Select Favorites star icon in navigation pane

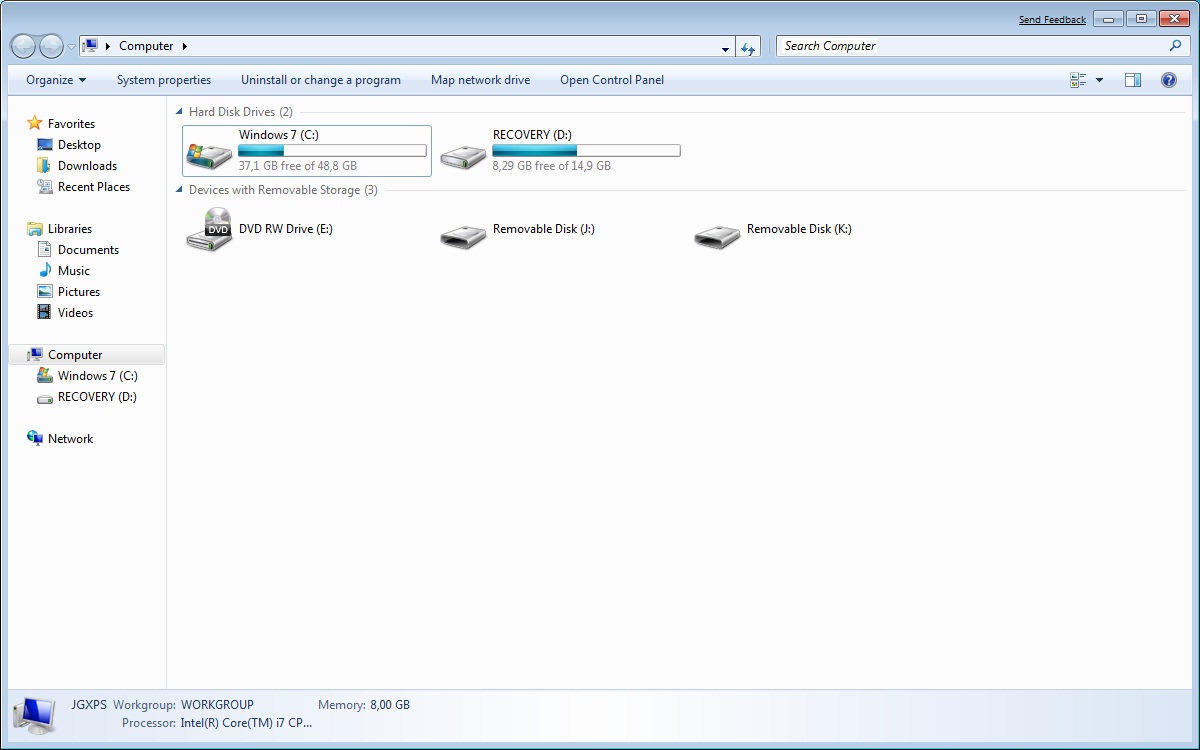tap(35, 123)
